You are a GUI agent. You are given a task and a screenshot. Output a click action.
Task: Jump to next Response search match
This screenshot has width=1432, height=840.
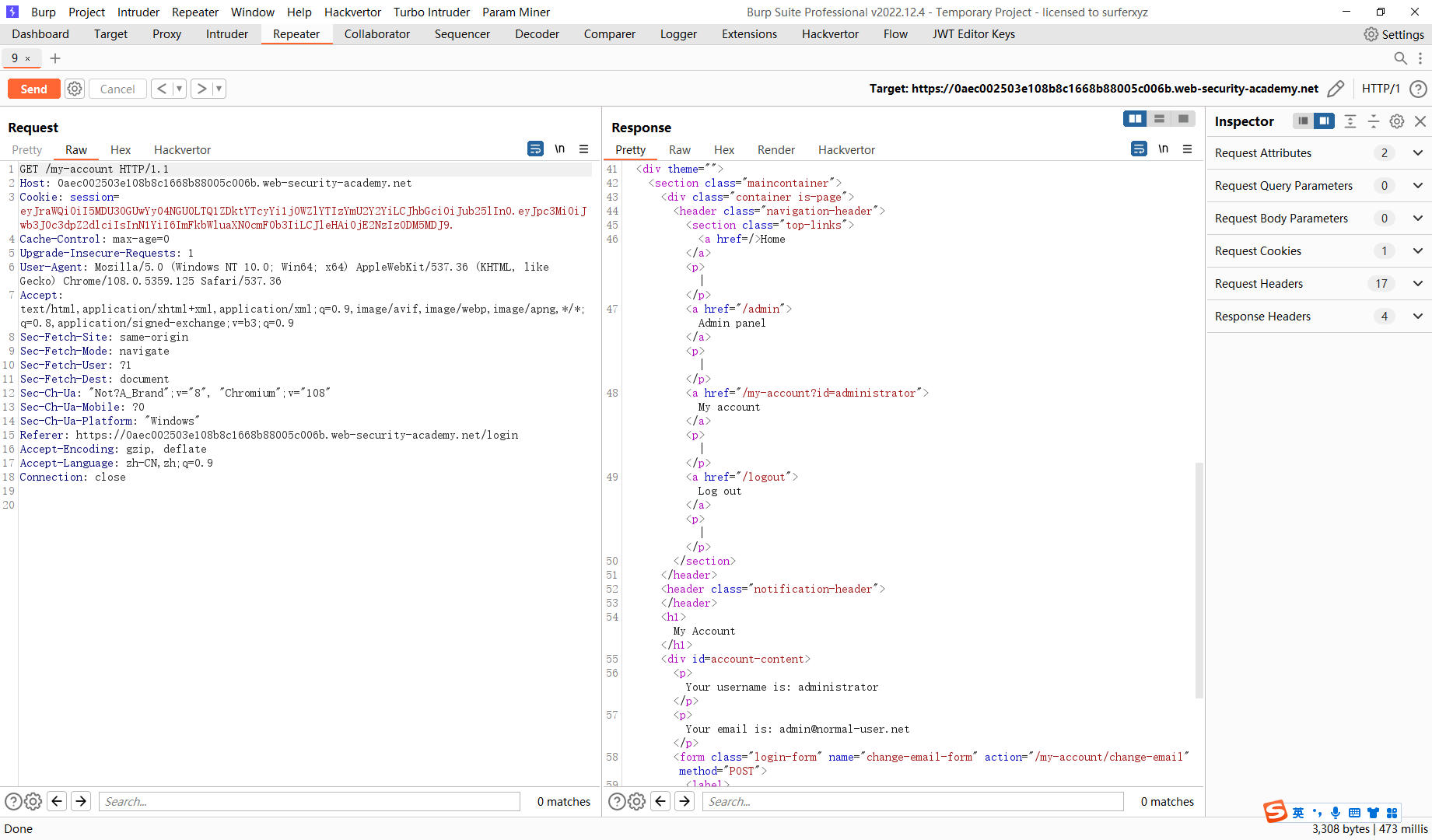[x=684, y=801]
